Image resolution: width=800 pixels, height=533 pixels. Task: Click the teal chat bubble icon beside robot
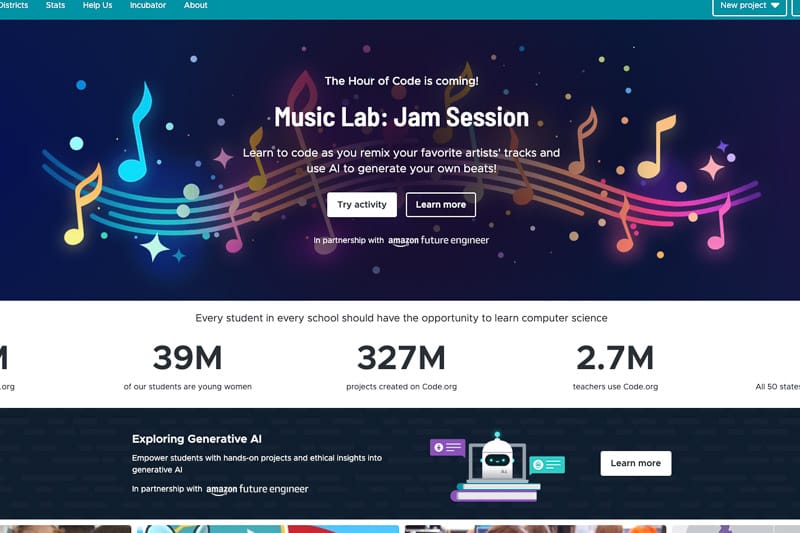(547, 465)
